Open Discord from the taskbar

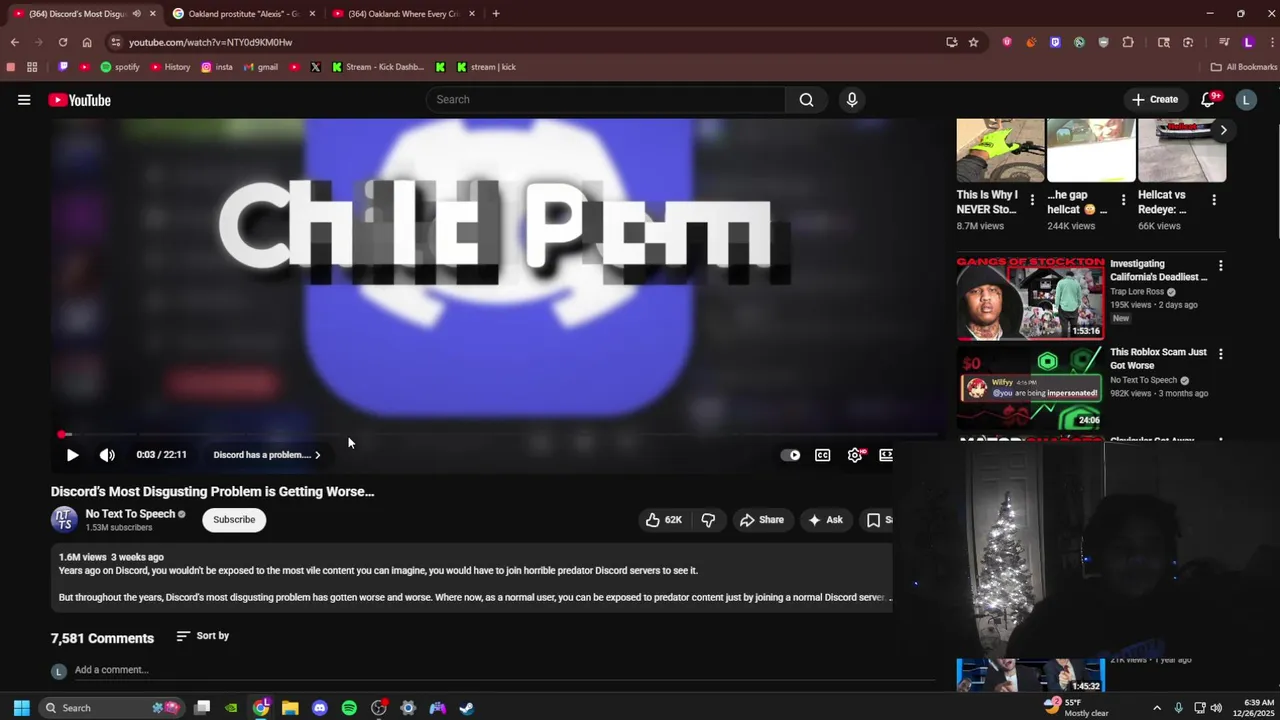(319, 708)
